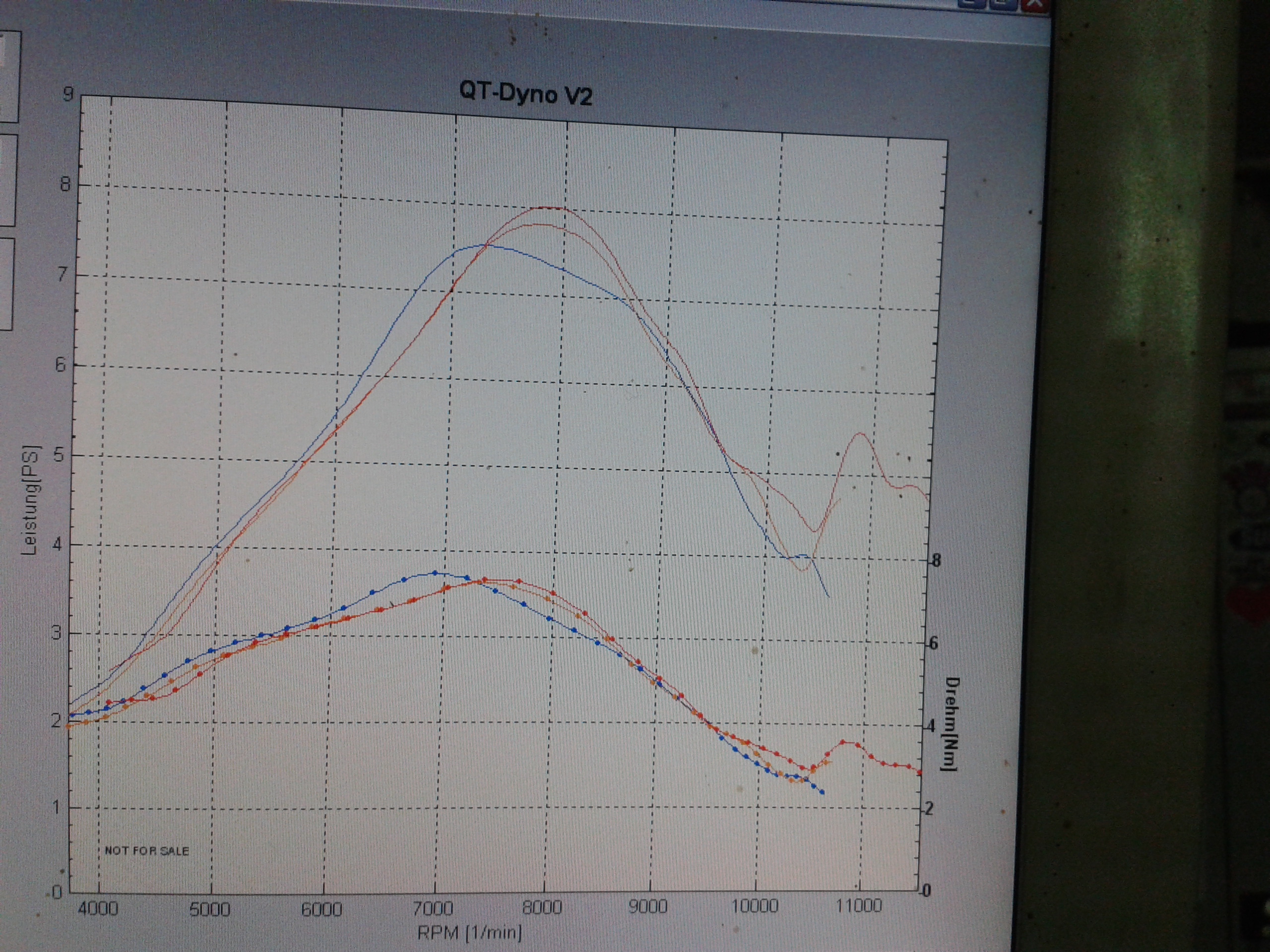Image resolution: width=1270 pixels, height=952 pixels.
Task: Click the 9 tick on Leistung axis
Action: [x=68, y=94]
